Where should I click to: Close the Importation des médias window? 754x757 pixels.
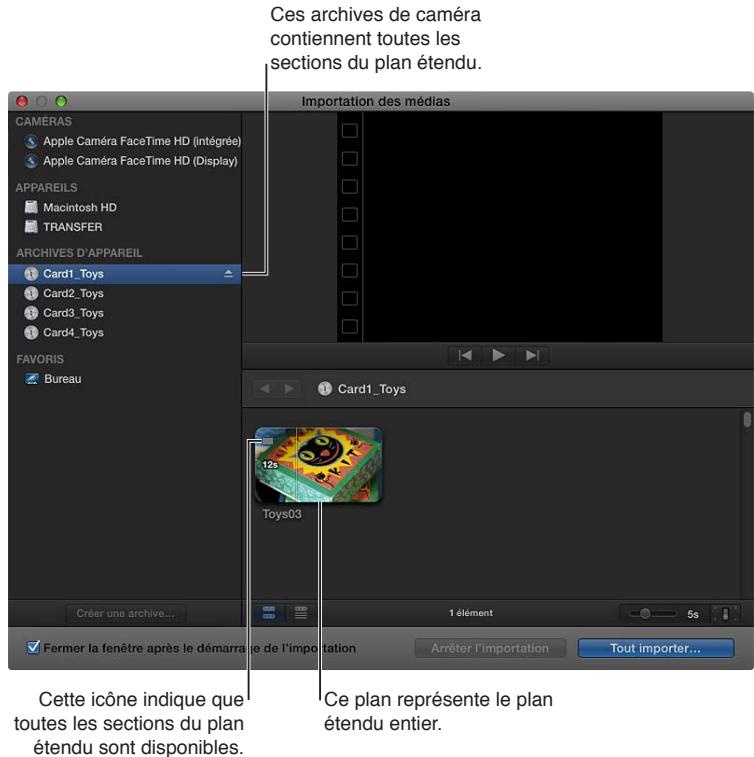22,101
